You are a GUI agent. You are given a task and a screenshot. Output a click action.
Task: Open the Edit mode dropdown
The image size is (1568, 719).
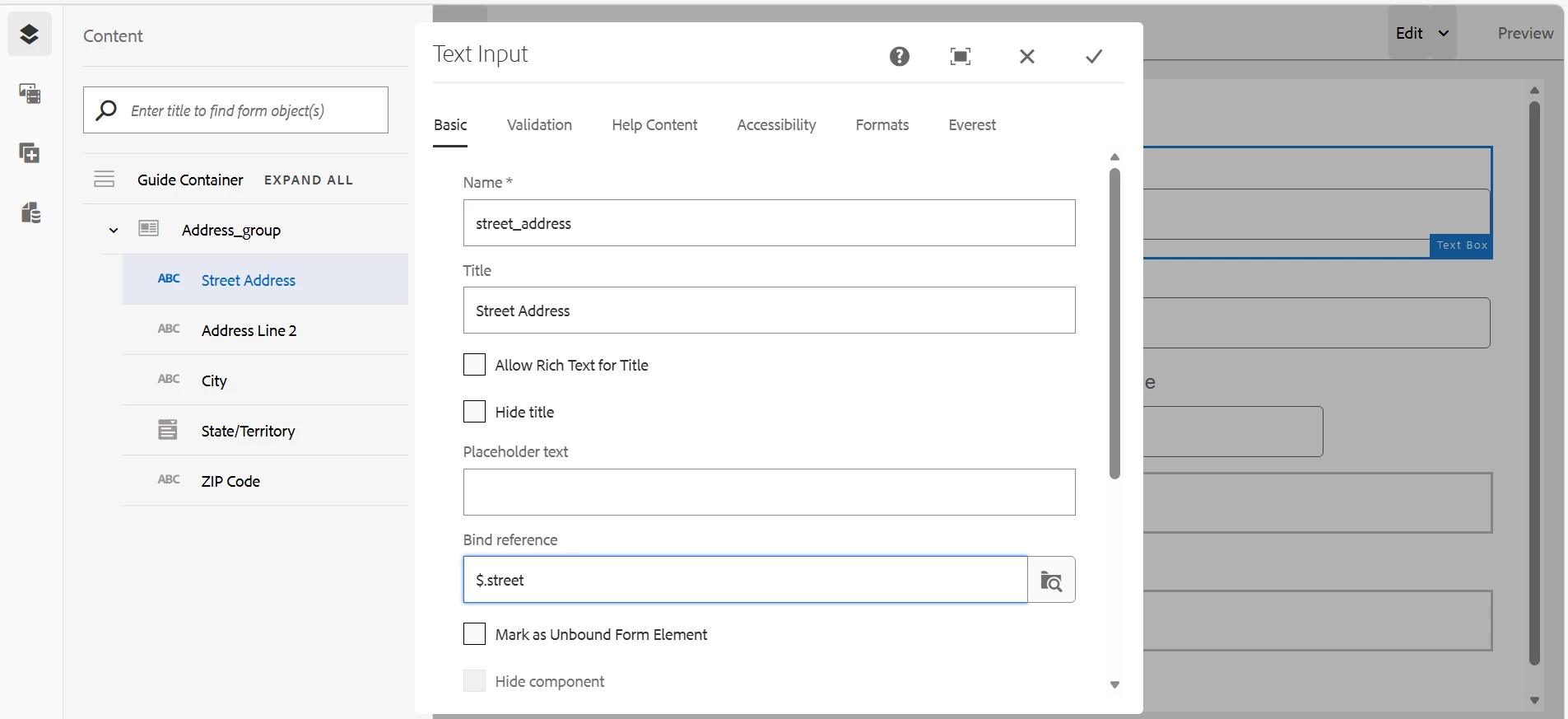(1422, 33)
